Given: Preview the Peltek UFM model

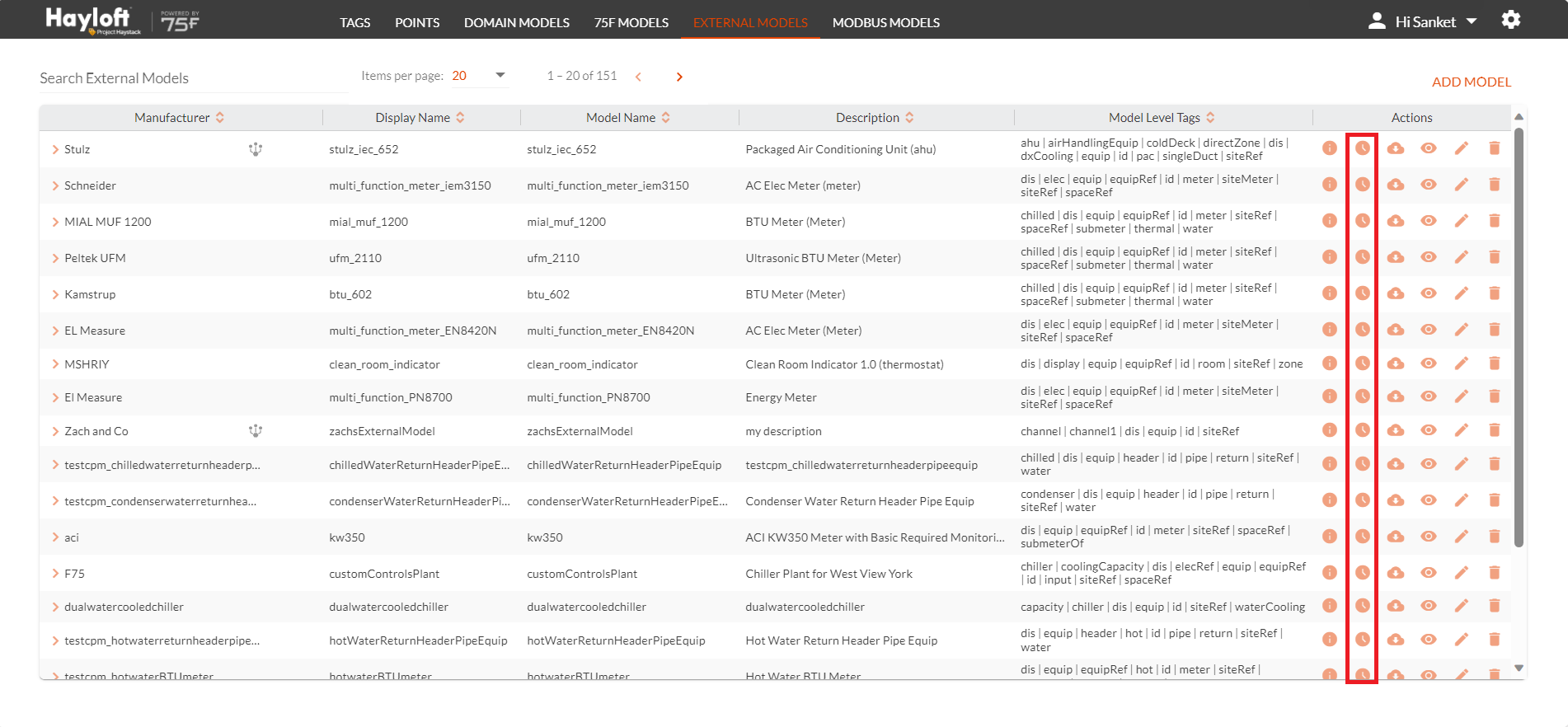Looking at the screenshot, I should (1429, 257).
